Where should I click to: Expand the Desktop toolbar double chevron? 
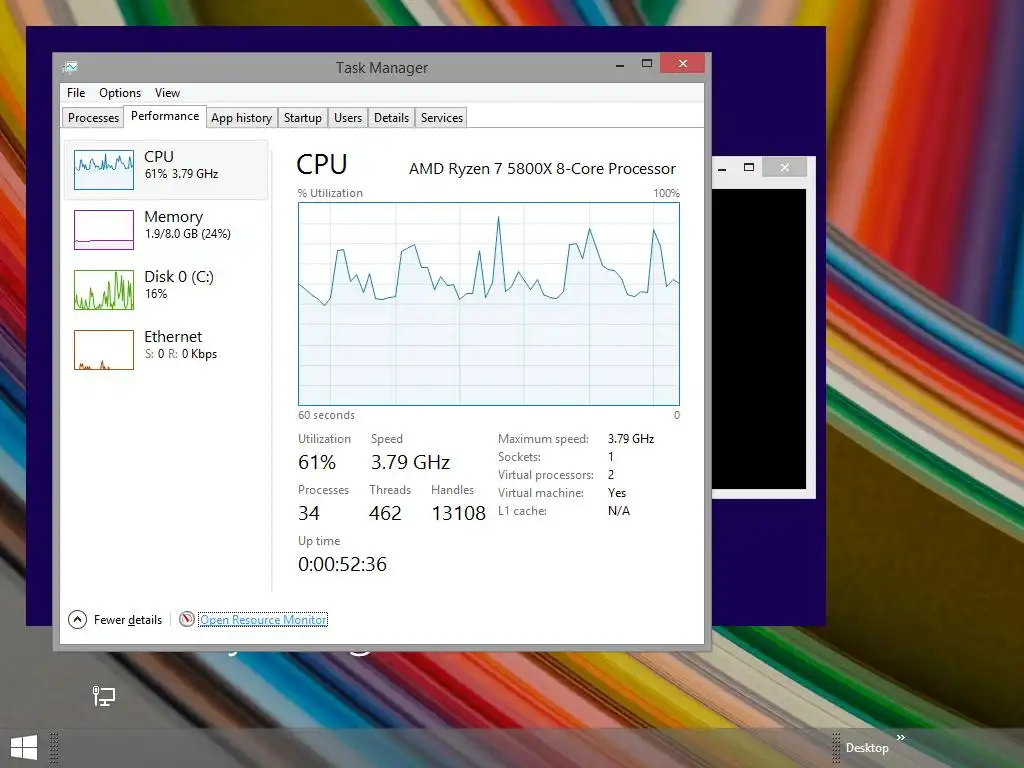tap(901, 737)
